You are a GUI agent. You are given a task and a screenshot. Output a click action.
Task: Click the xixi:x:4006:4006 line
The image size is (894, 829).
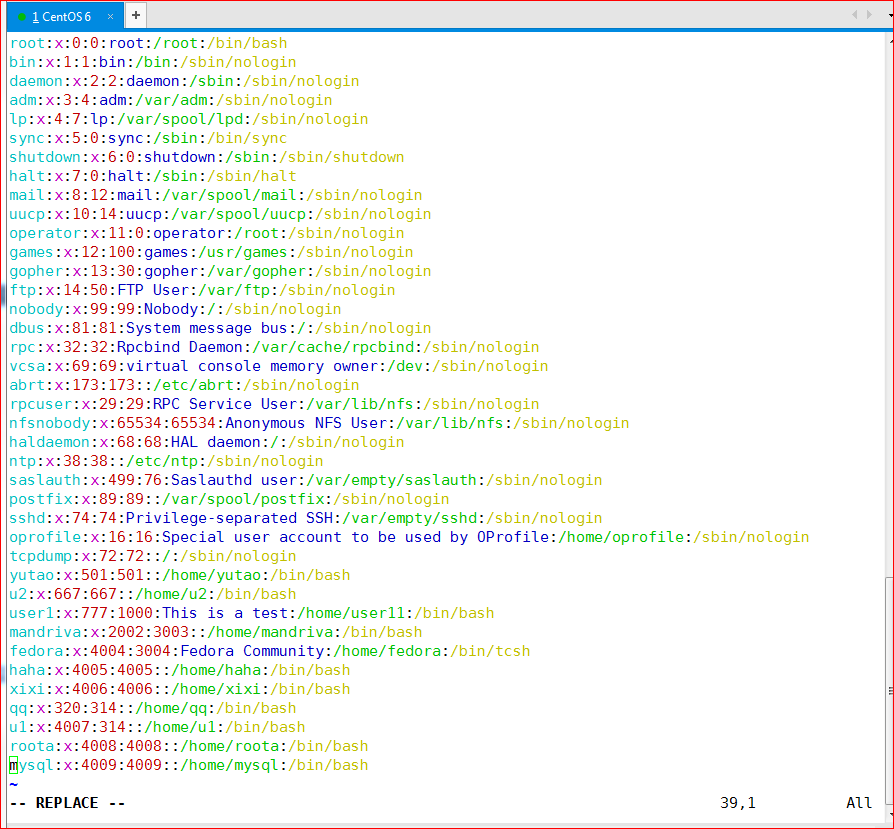(180, 689)
